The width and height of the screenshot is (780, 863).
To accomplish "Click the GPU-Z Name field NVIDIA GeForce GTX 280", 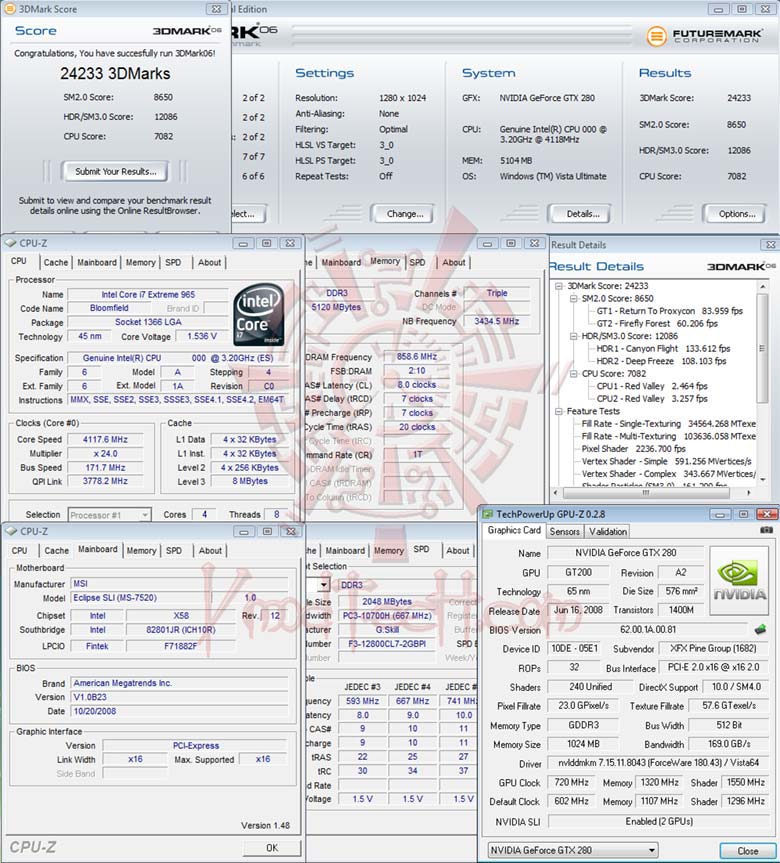I will (626, 553).
